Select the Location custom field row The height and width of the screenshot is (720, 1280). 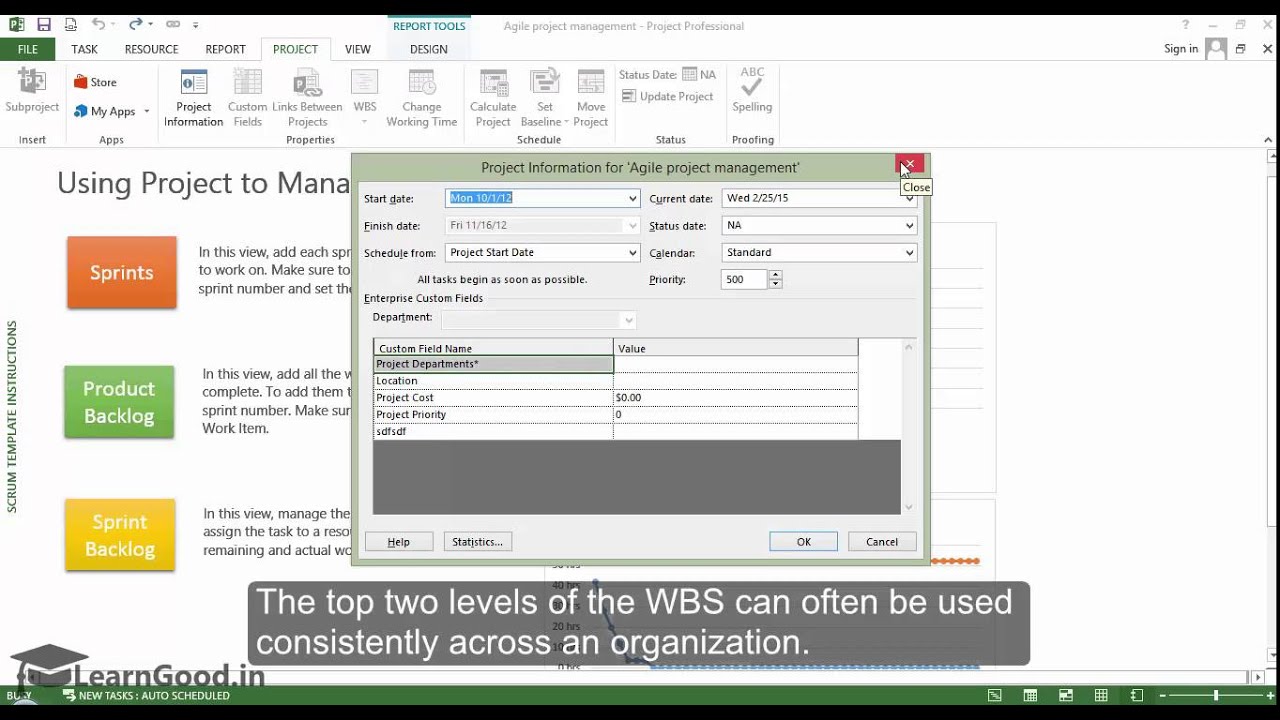coord(615,381)
